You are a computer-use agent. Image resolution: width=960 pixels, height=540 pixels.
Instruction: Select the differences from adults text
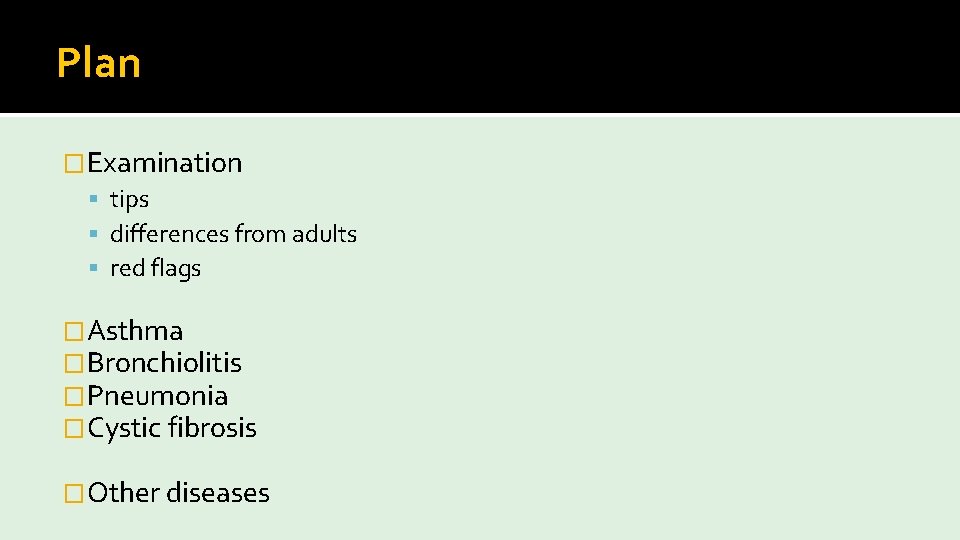(233, 234)
